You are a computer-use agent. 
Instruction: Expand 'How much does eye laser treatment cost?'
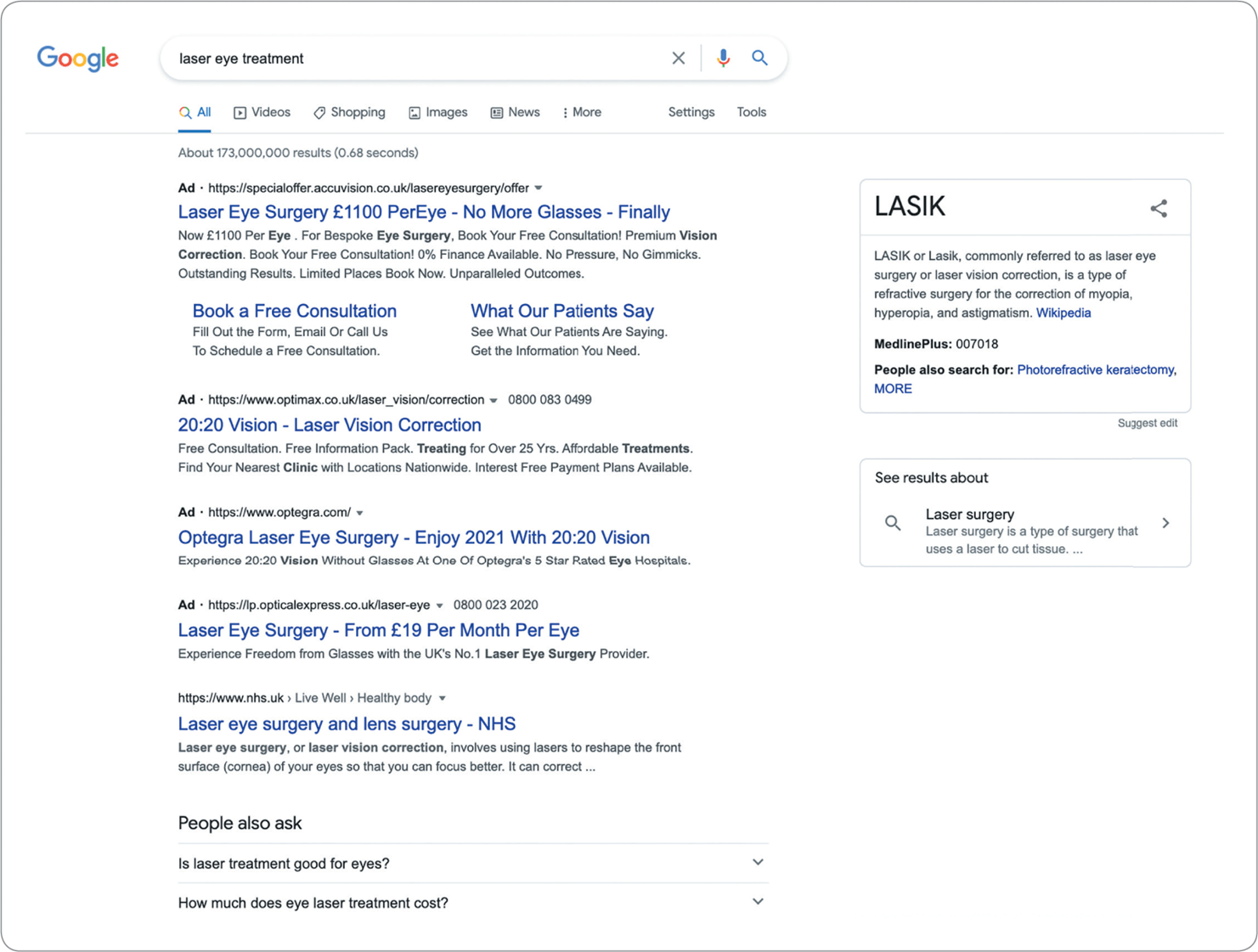coord(758,902)
